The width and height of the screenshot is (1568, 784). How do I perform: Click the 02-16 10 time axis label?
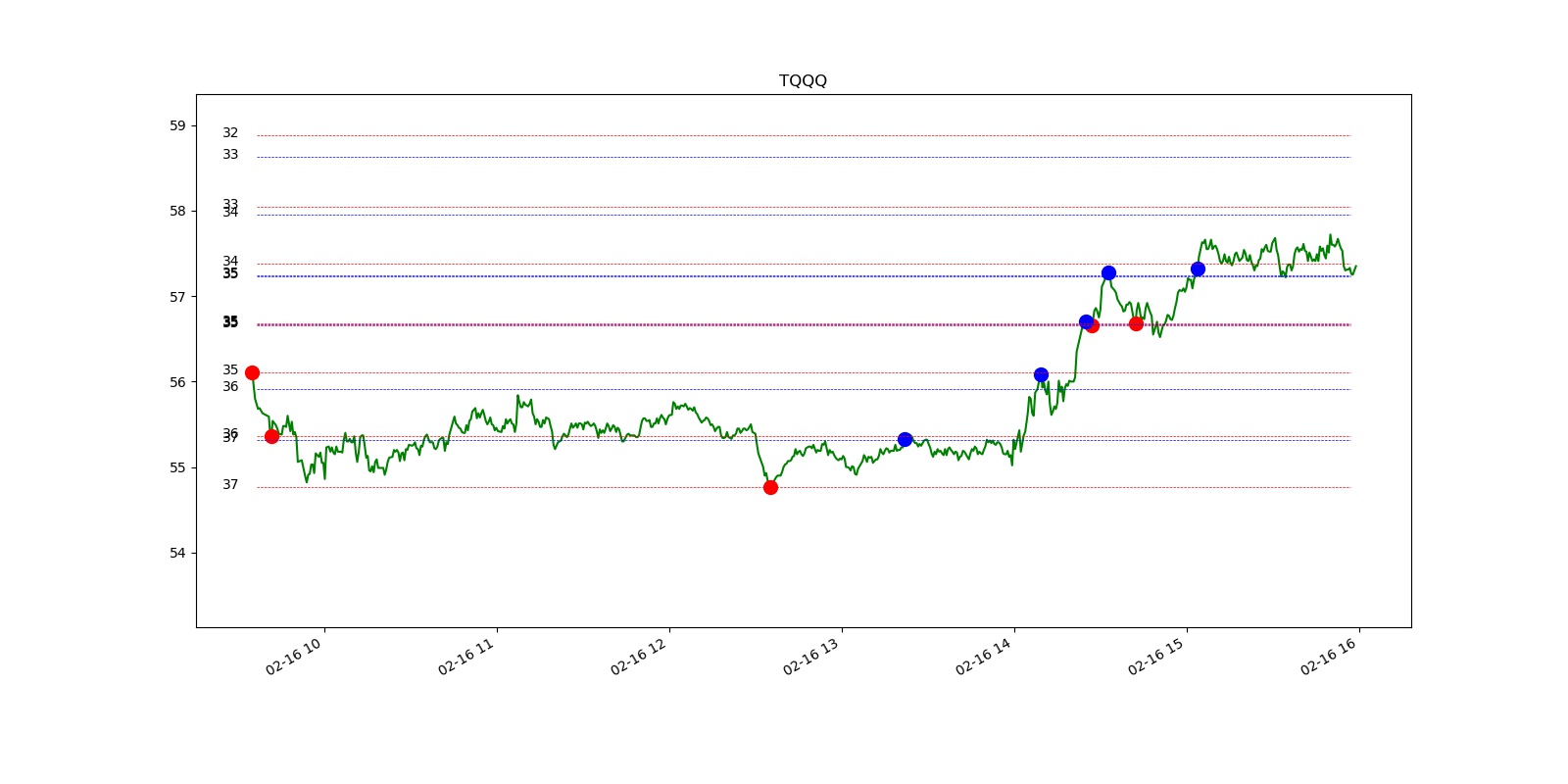click(x=293, y=657)
